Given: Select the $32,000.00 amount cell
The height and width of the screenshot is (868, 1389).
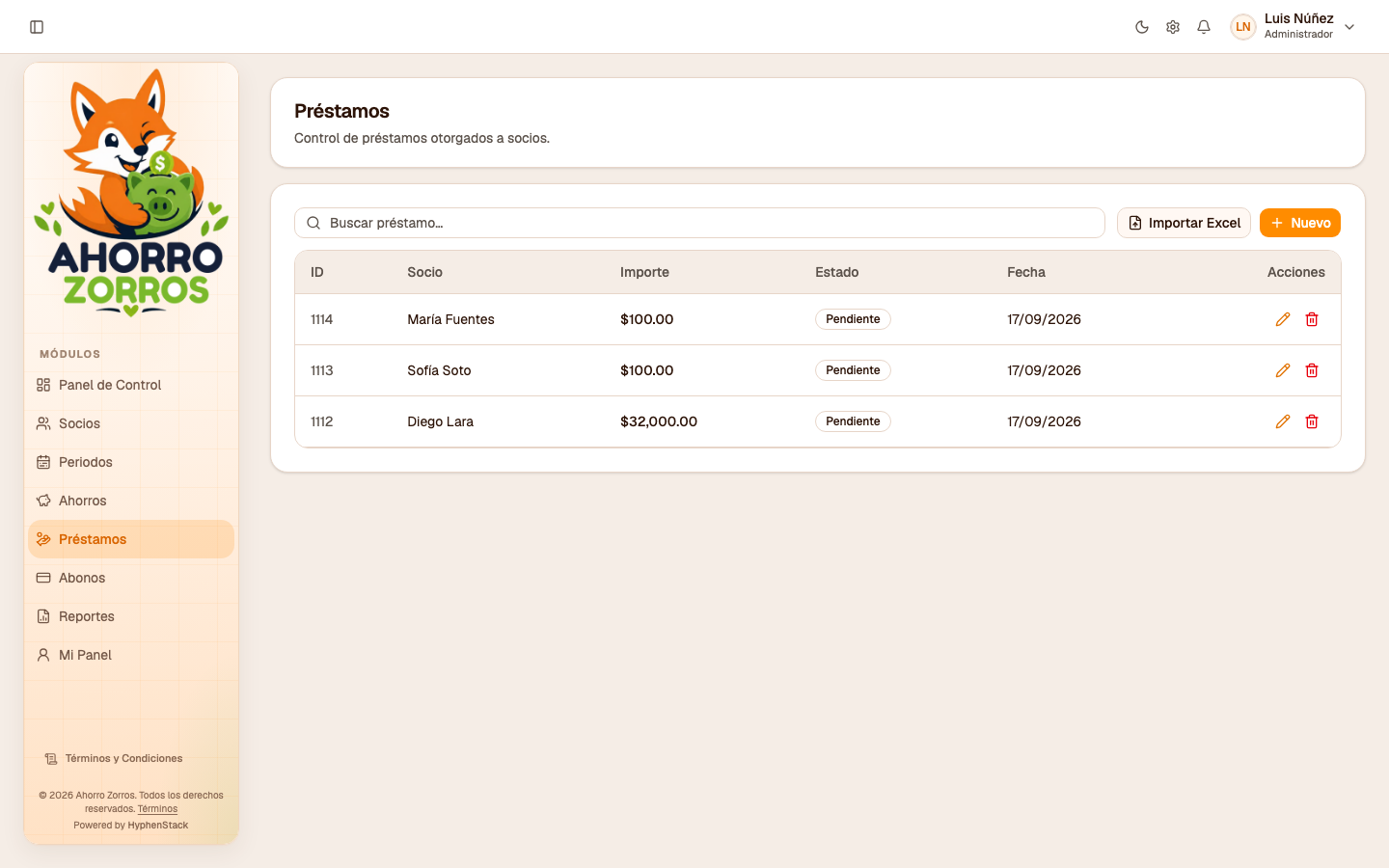Looking at the screenshot, I should [659, 421].
